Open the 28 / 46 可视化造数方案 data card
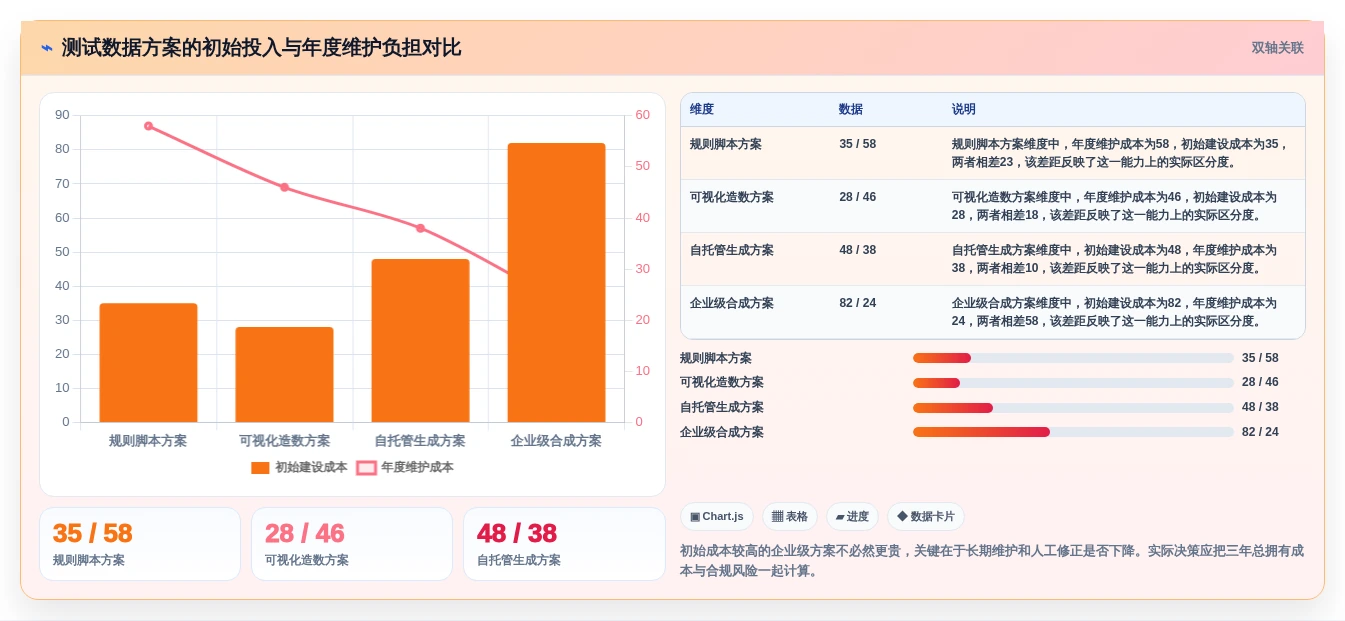This screenshot has width=1345, height=621. coord(352,544)
